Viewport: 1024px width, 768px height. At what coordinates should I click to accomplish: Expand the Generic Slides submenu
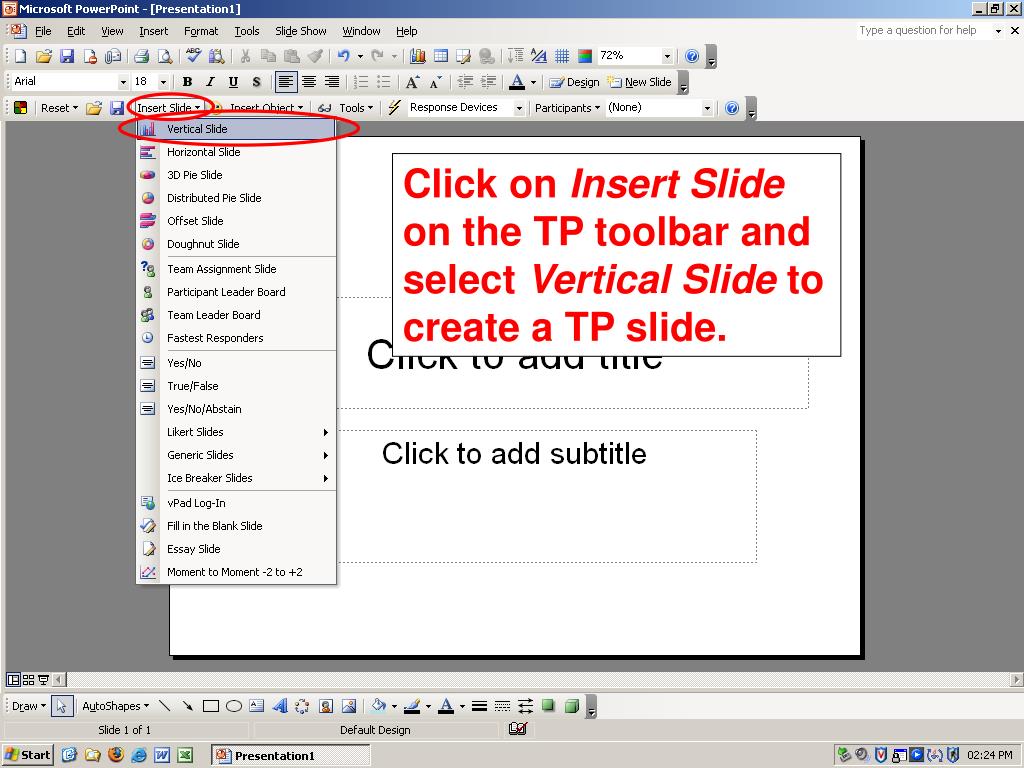point(236,455)
